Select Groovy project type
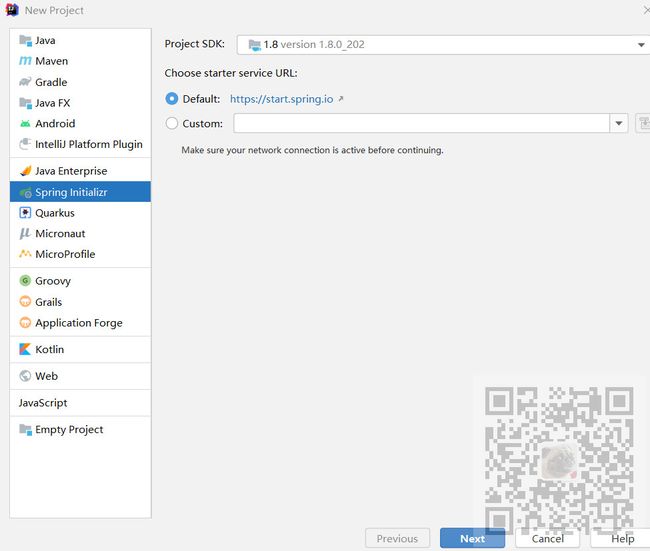This screenshot has width=650, height=551. [80, 281]
